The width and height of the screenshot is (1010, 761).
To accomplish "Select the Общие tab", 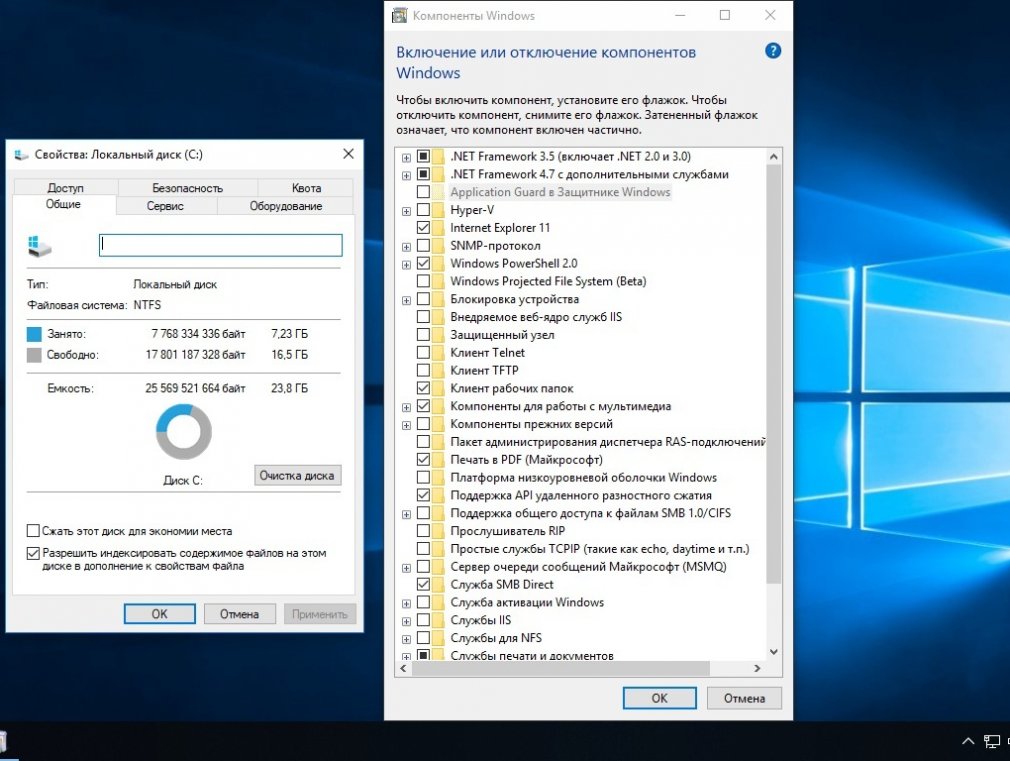I will click(x=63, y=204).
